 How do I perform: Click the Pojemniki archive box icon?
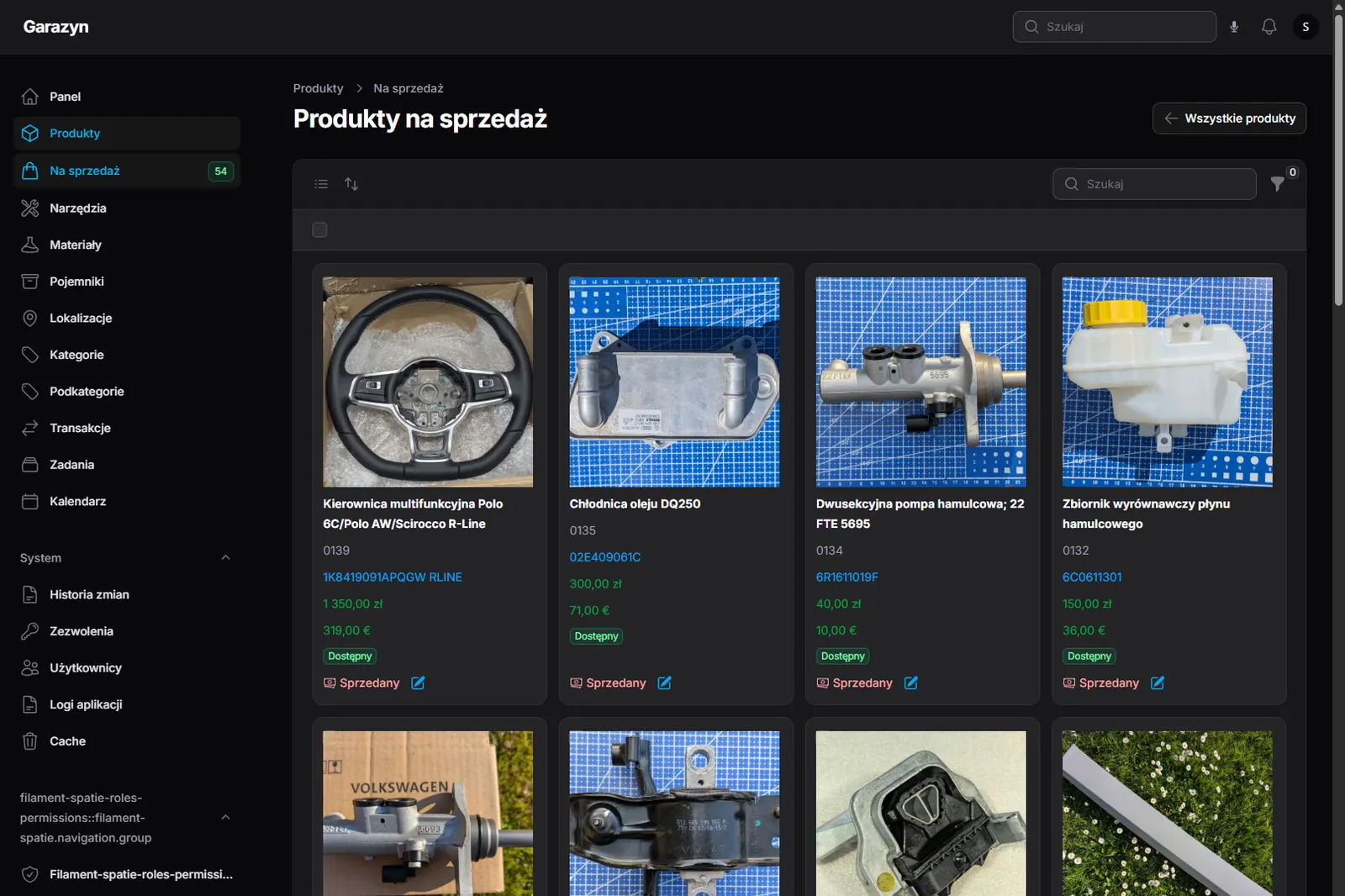pos(30,282)
